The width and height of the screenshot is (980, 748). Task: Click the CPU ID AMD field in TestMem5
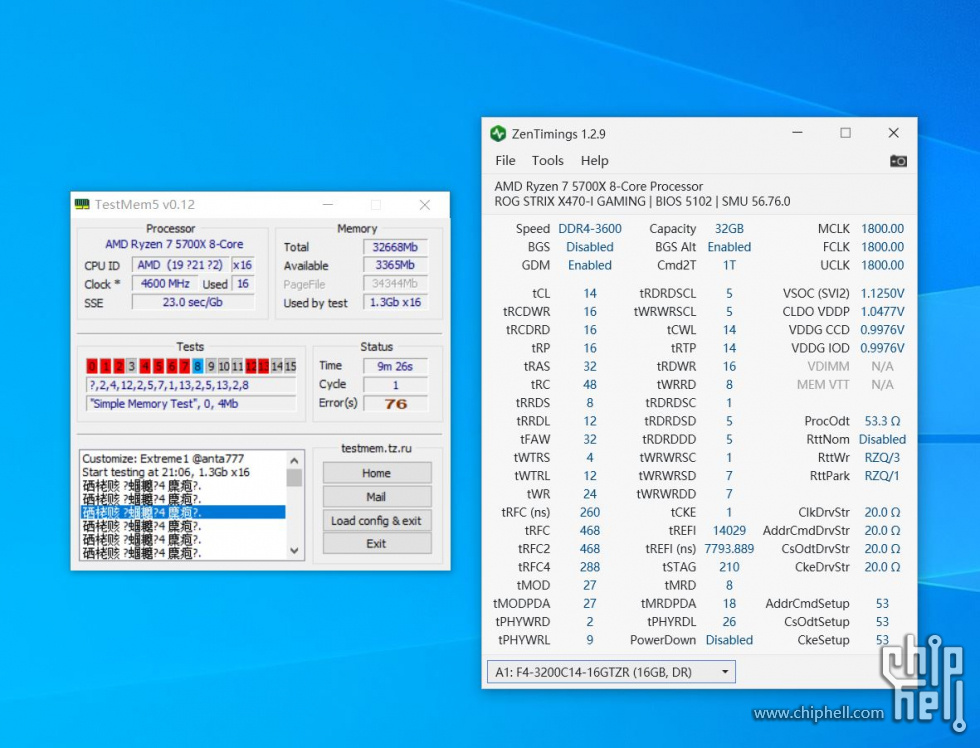pyautogui.click(x=180, y=265)
